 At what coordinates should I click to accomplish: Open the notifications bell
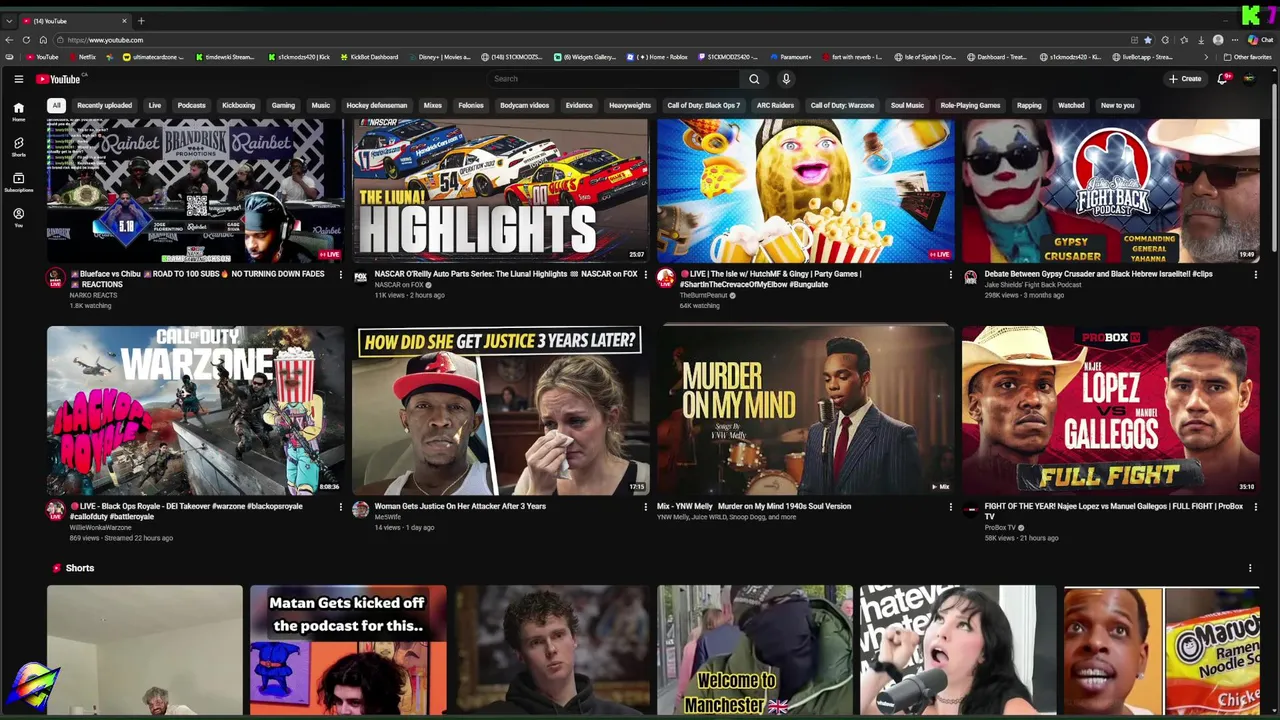[1222, 79]
